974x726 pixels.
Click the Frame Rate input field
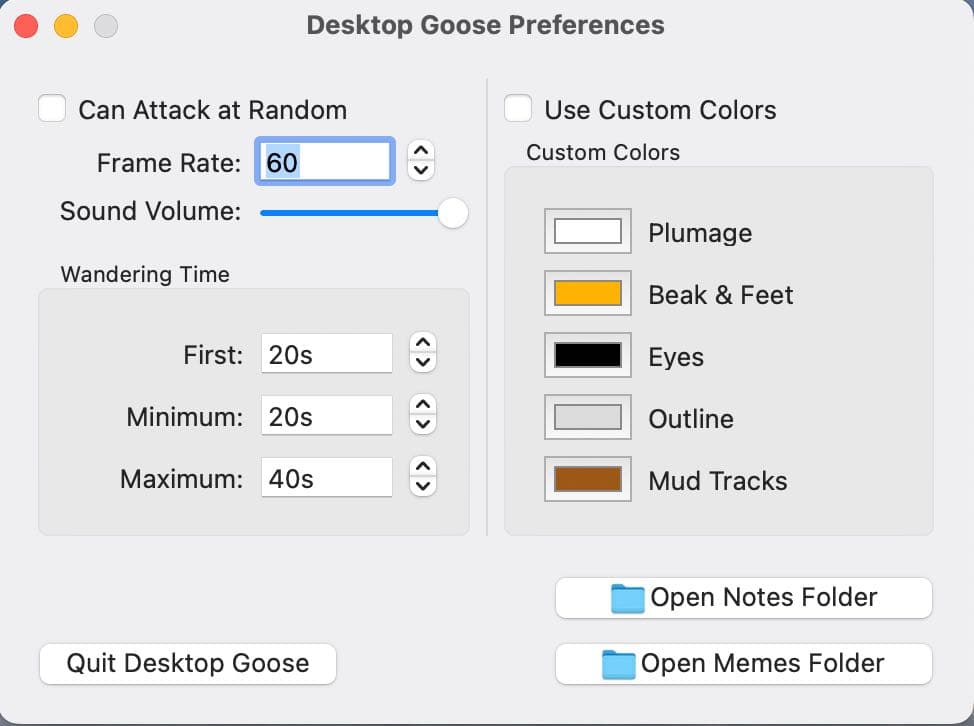click(x=325, y=161)
